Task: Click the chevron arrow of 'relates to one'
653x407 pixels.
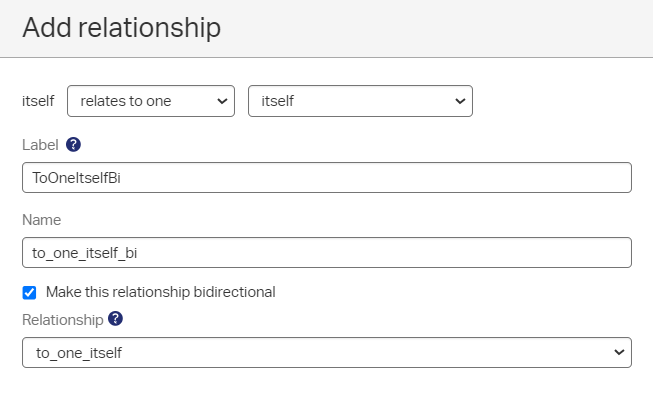Action: point(221,101)
